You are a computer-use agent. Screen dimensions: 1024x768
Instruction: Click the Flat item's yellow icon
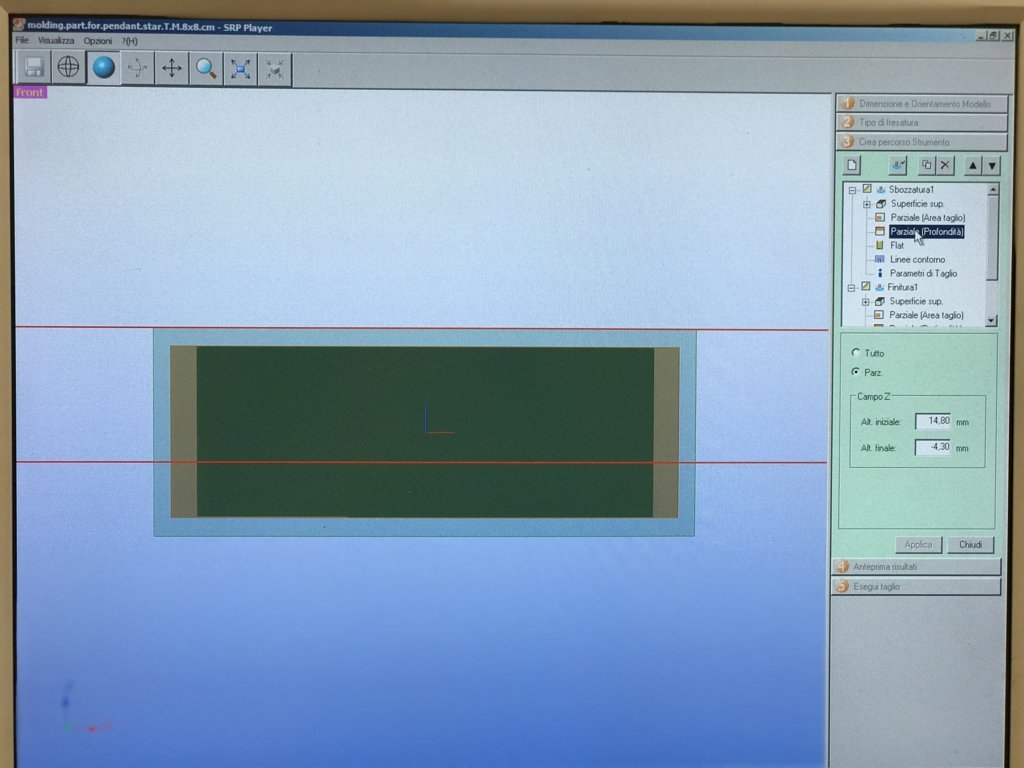(x=880, y=246)
